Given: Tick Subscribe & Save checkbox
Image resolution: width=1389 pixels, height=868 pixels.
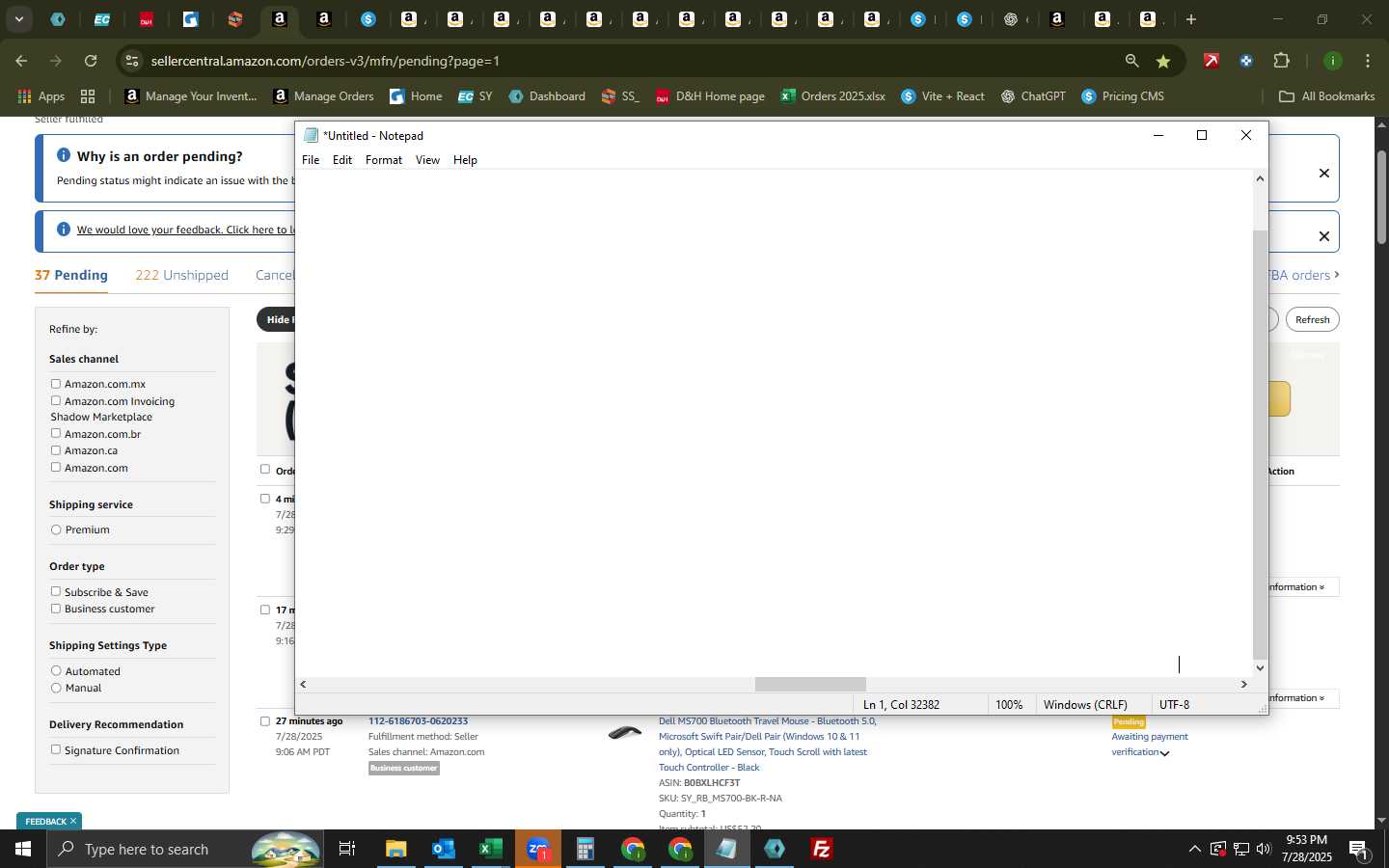Looking at the screenshot, I should [56, 592].
